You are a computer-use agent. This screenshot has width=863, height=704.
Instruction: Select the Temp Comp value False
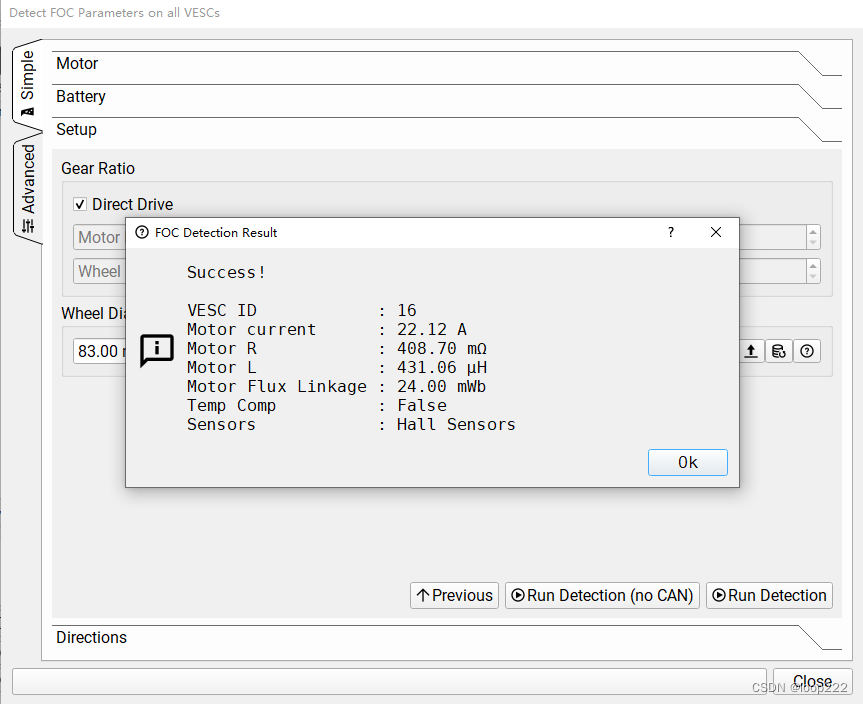coord(422,406)
